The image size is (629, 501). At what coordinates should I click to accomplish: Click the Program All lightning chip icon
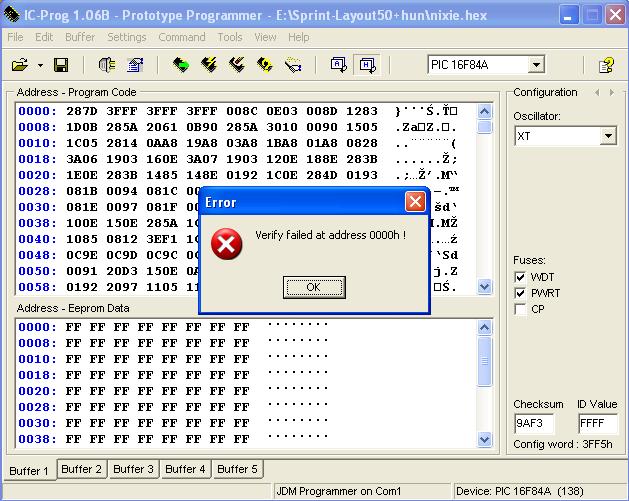[209, 65]
